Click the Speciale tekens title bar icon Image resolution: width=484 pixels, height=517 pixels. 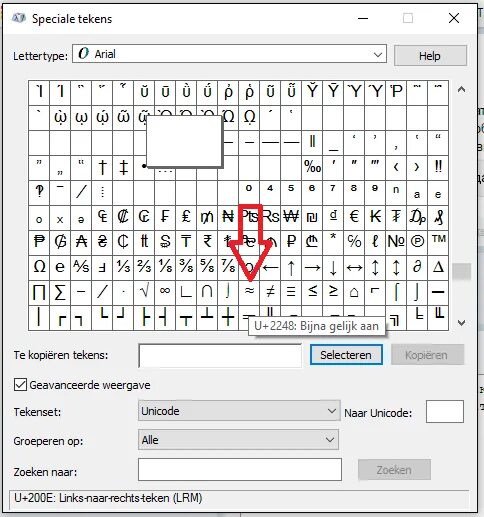[19, 18]
